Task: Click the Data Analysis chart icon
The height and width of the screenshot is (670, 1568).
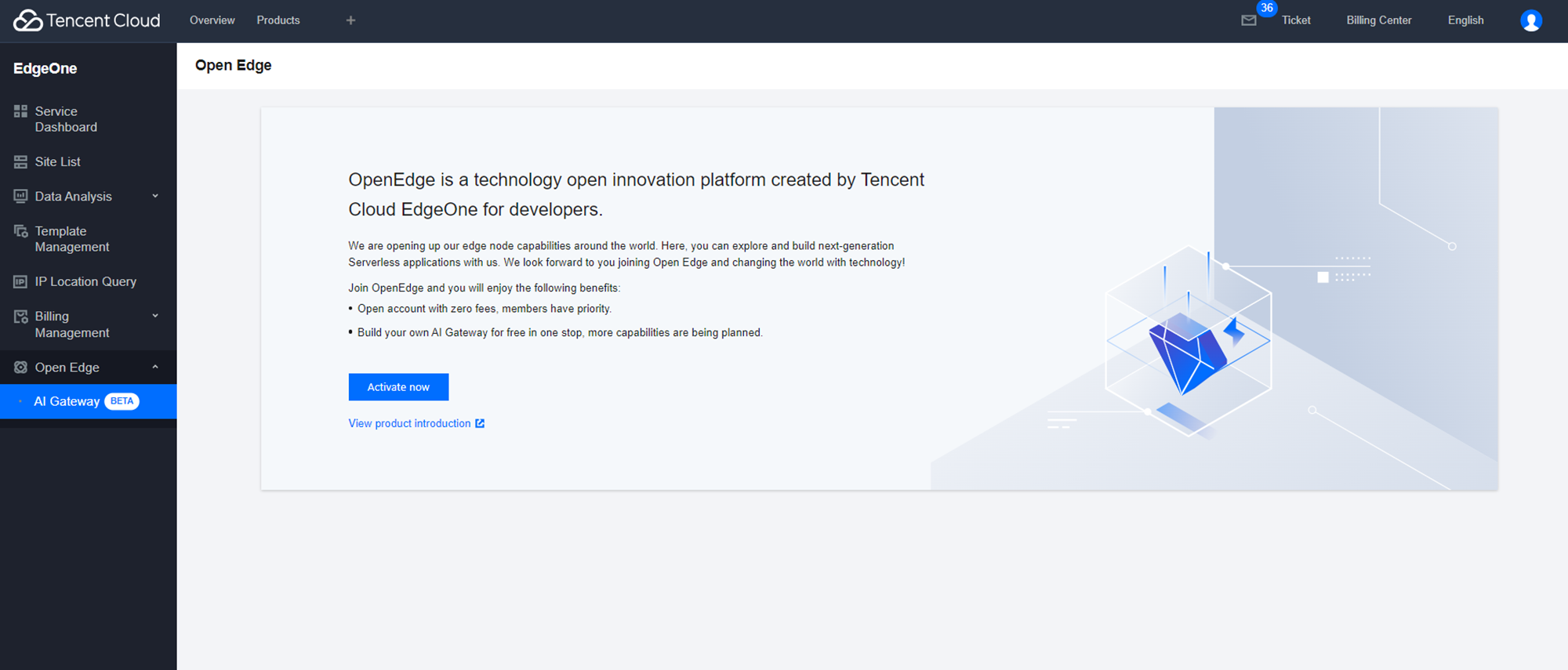Action: (20, 196)
